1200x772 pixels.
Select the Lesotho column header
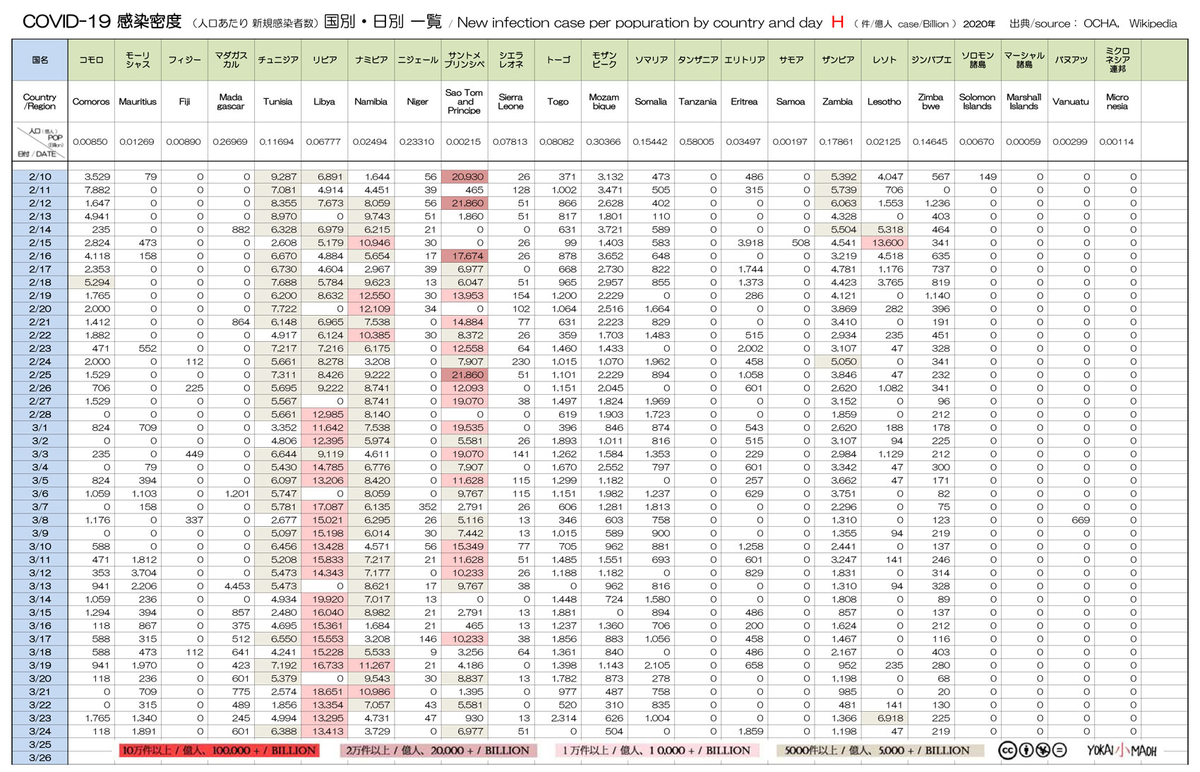(x=884, y=102)
